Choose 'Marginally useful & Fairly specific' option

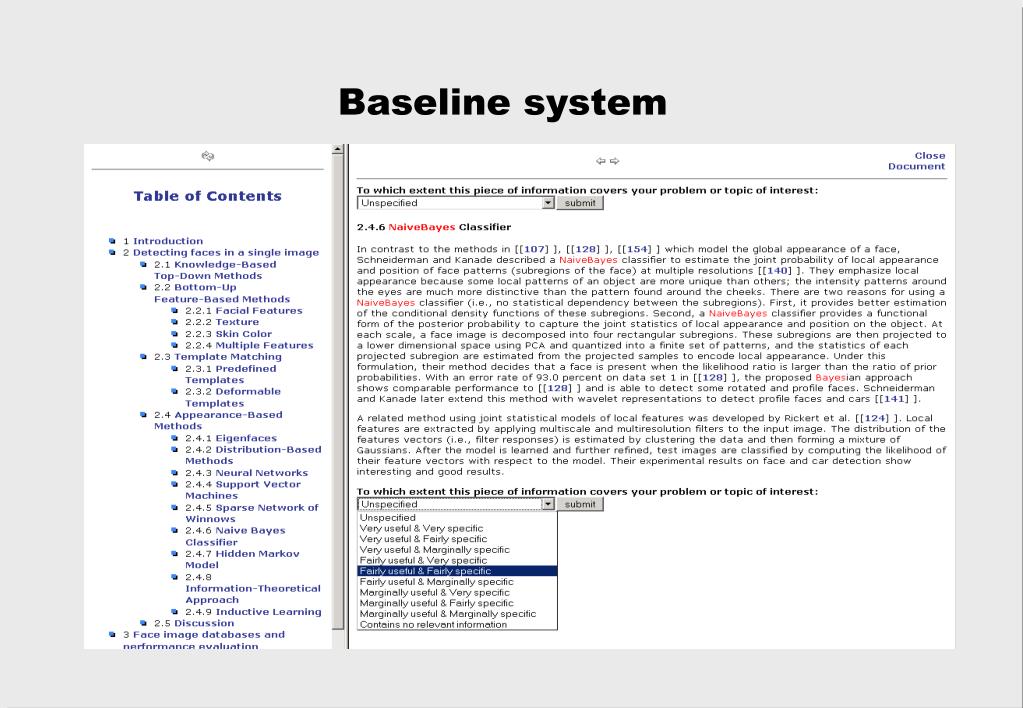point(457,603)
